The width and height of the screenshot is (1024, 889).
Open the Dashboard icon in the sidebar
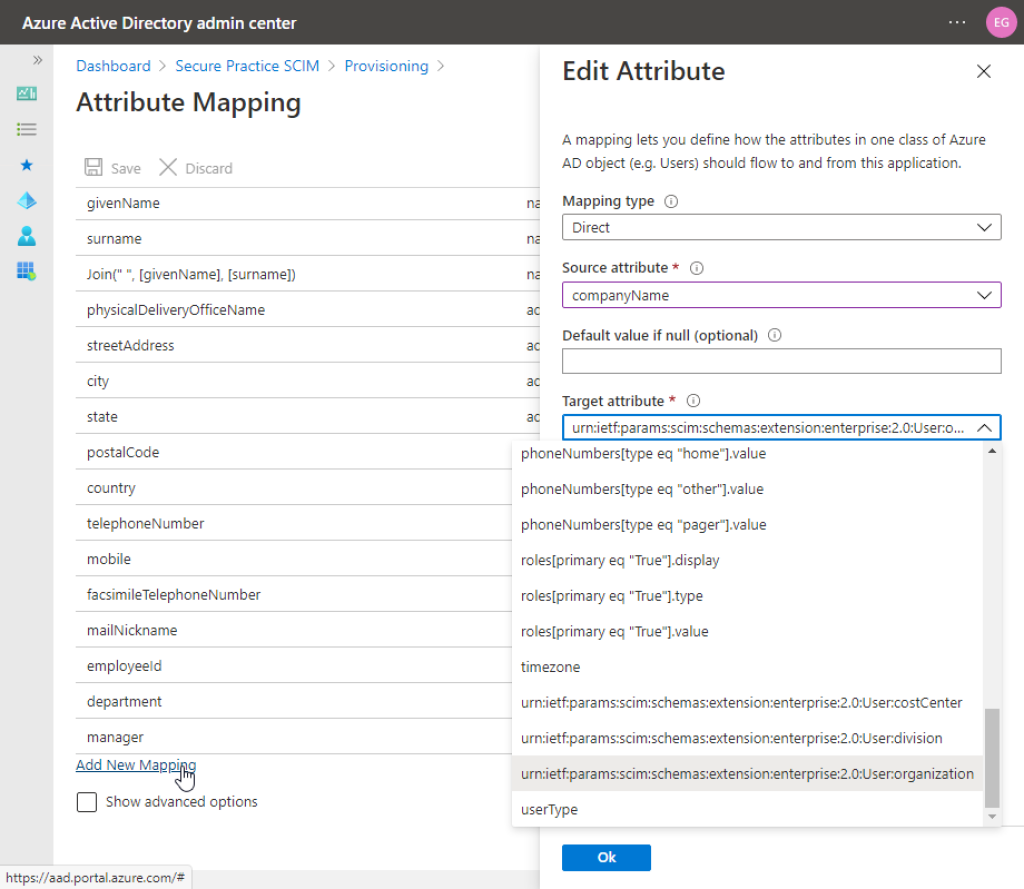pyautogui.click(x=26, y=94)
